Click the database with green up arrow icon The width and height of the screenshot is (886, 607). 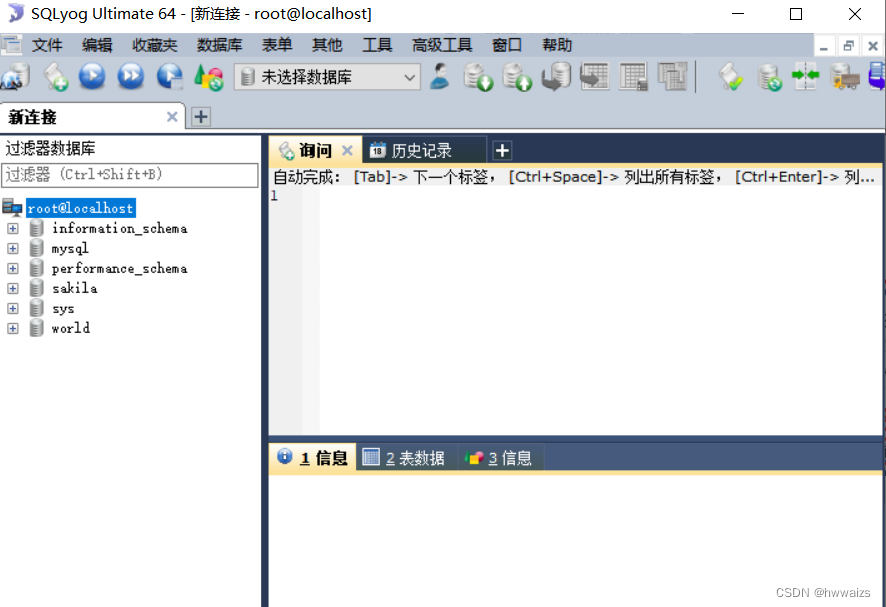tap(517, 77)
